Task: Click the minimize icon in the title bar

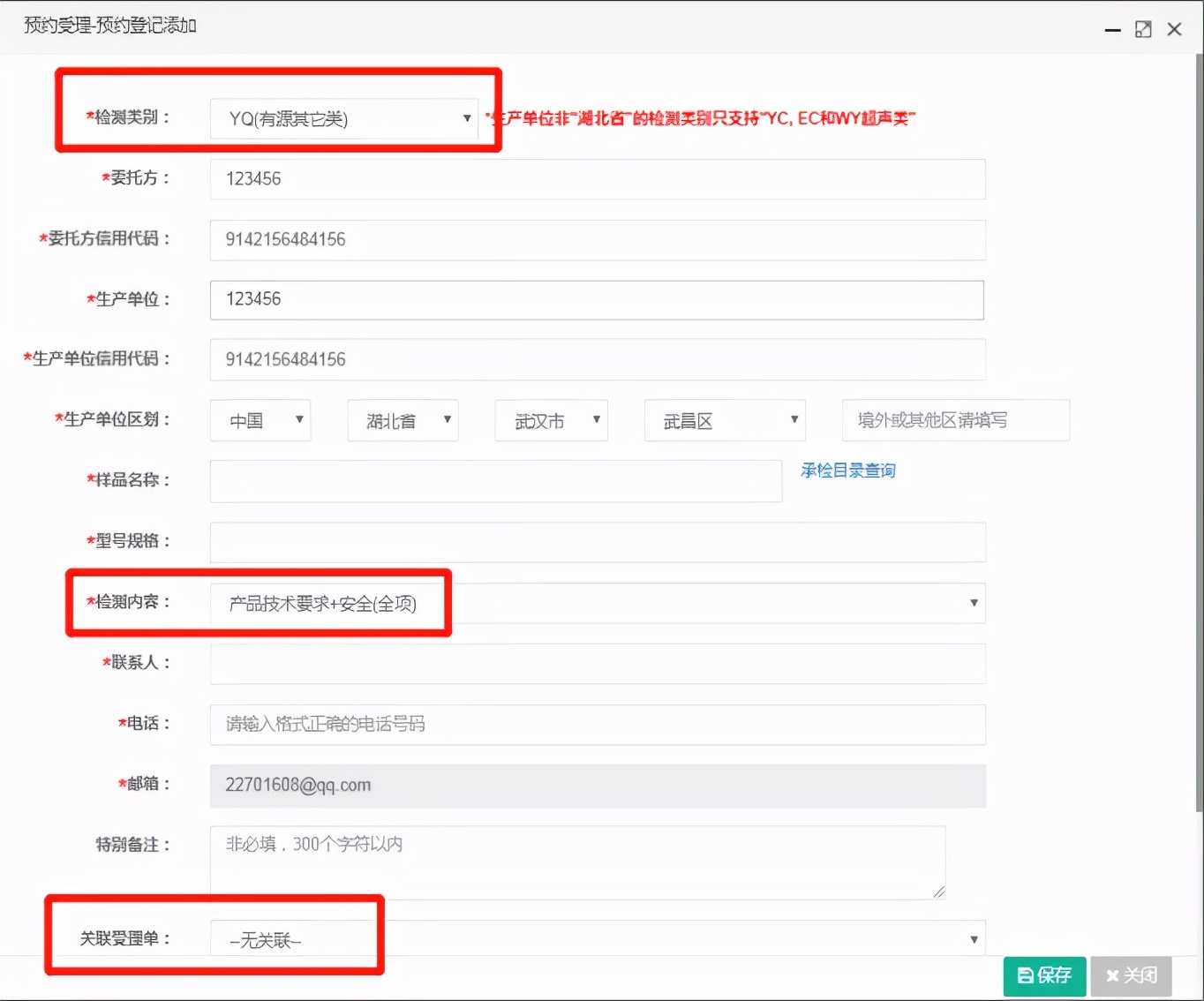Action: pos(1110,28)
